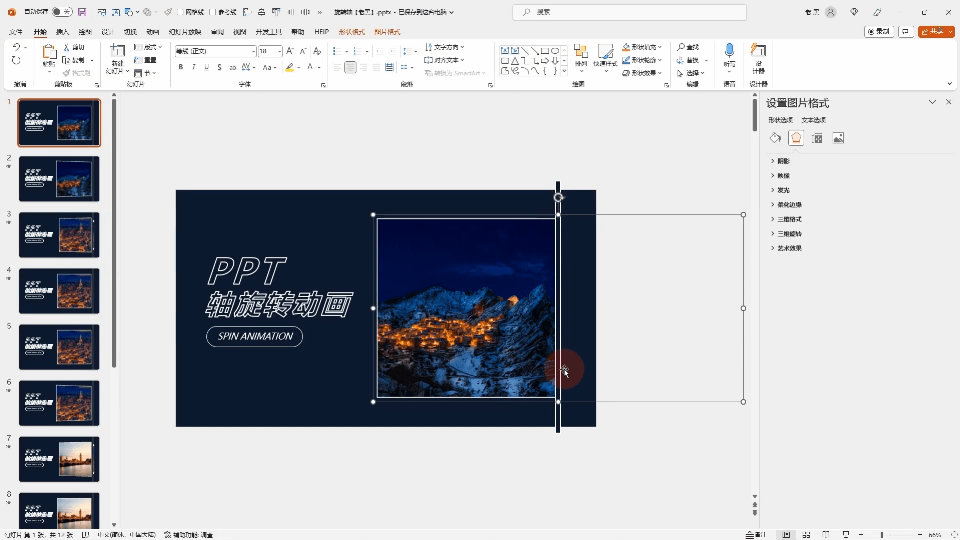Select slide 7 thumbnail
Screen dimensions: 960x540
59,459
